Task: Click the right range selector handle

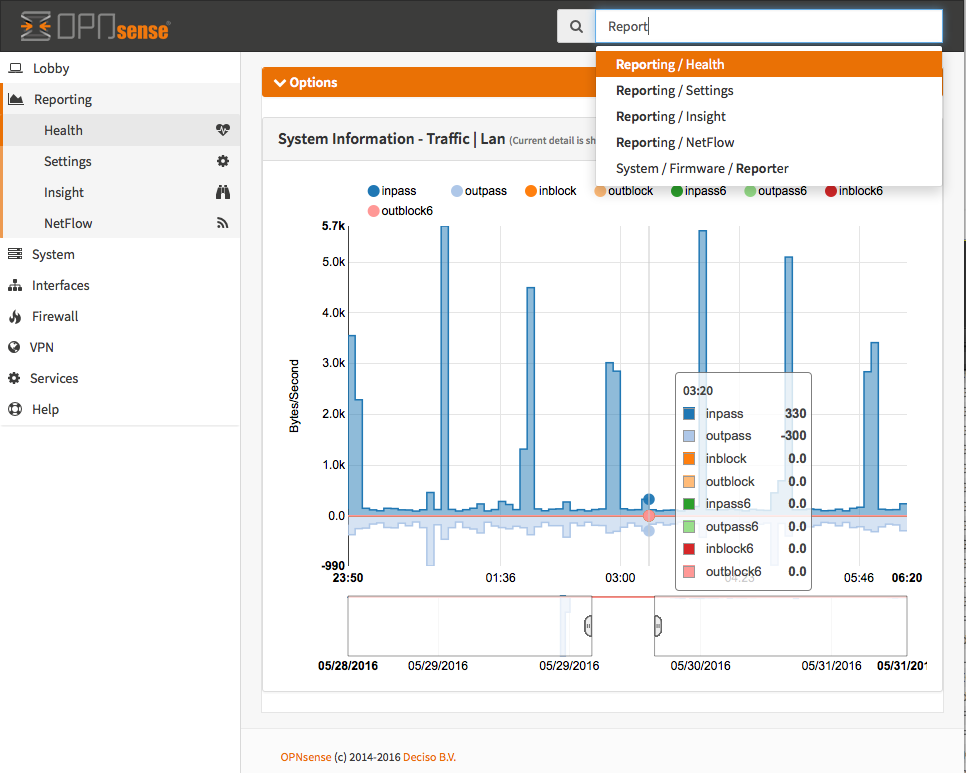Action: pyautogui.click(x=658, y=626)
